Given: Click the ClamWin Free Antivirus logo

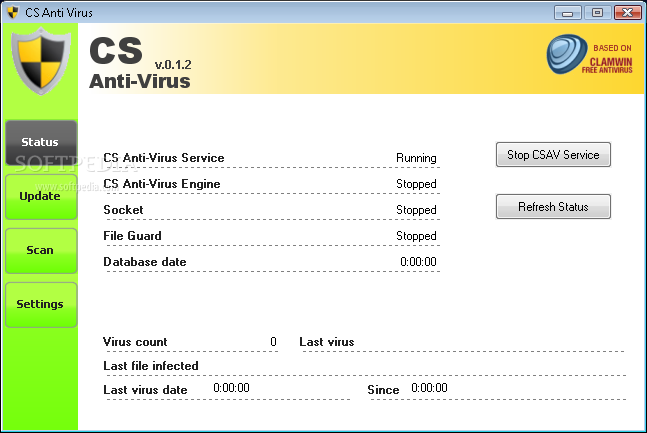Looking at the screenshot, I should click(589, 54).
